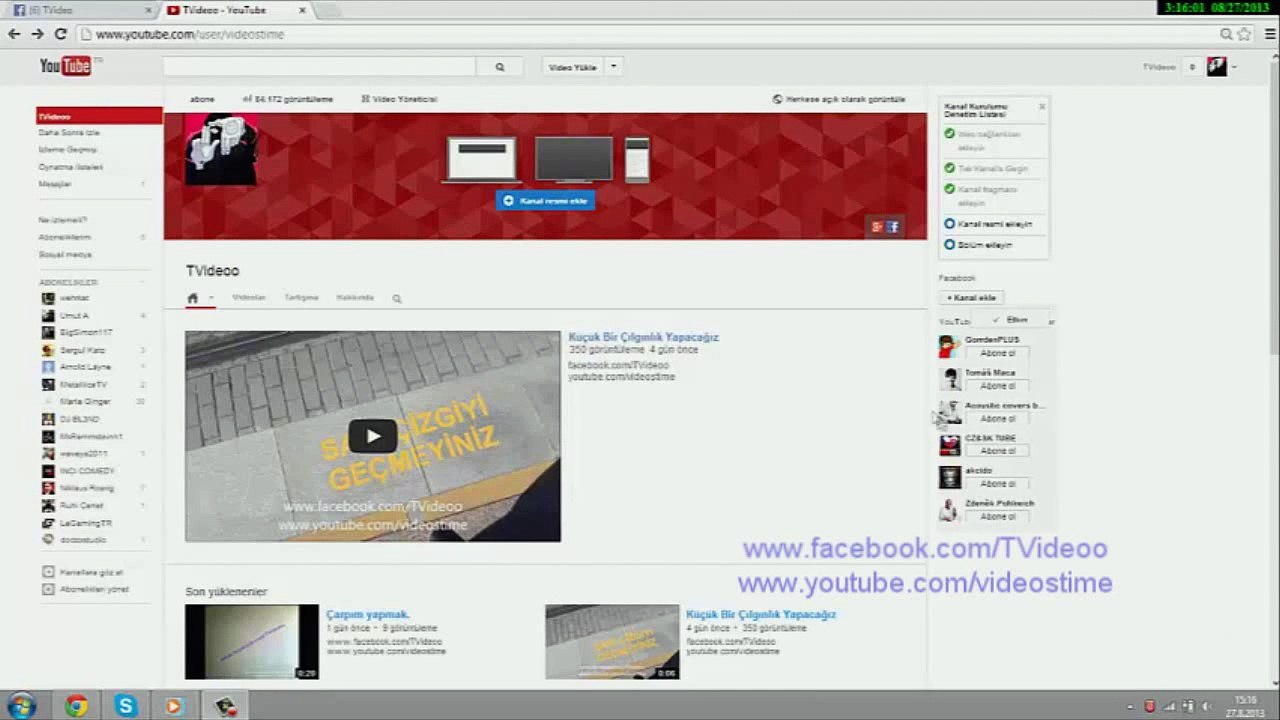The image size is (1280, 720).
Task: Reload the YouTube page
Action: (x=60, y=34)
